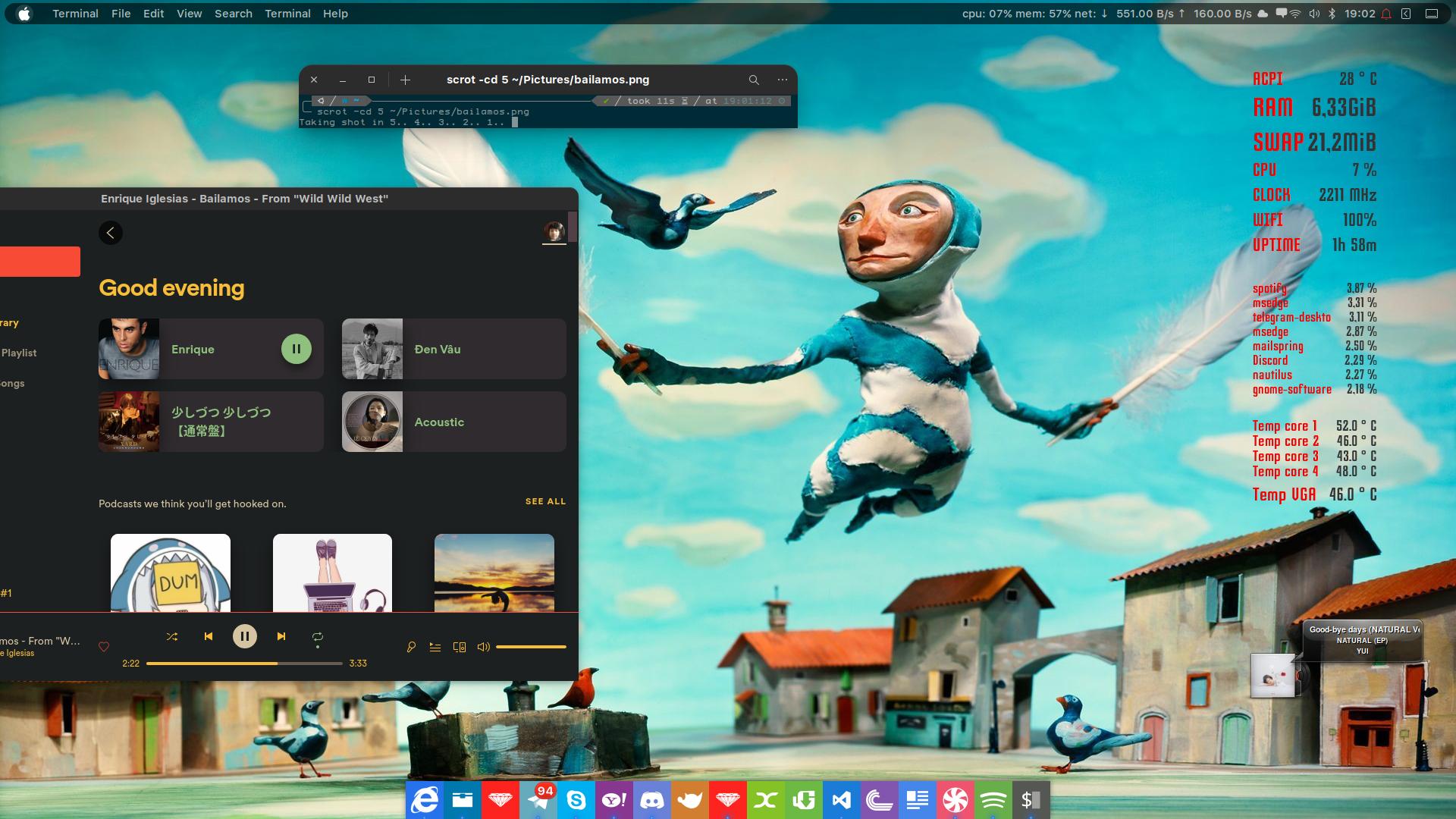
Task: Open the screen display icon in the top bar
Action: pos(1432,14)
